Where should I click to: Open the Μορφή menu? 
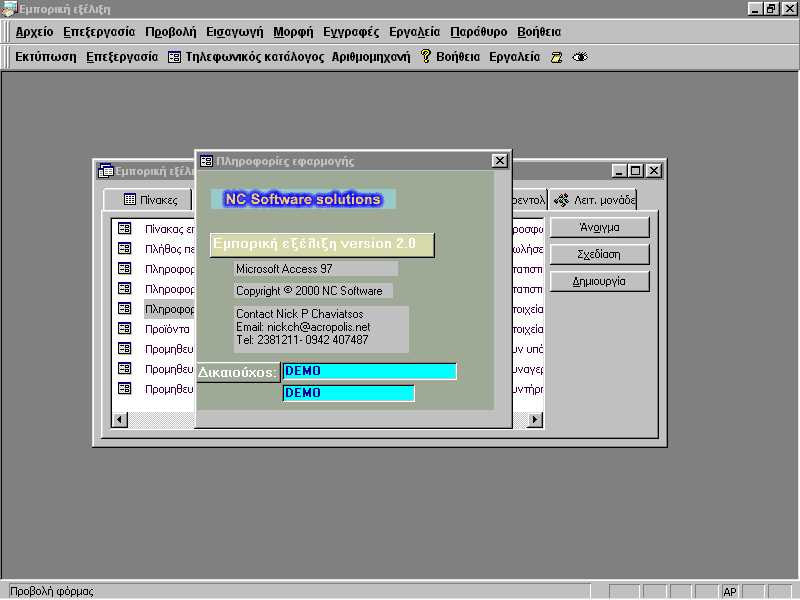tap(293, 32)
